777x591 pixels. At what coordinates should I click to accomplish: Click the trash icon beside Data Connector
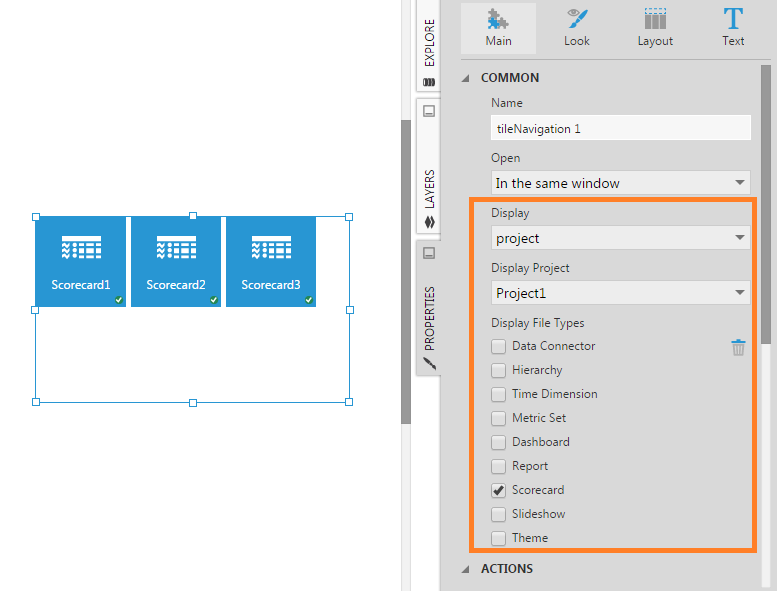738,347
